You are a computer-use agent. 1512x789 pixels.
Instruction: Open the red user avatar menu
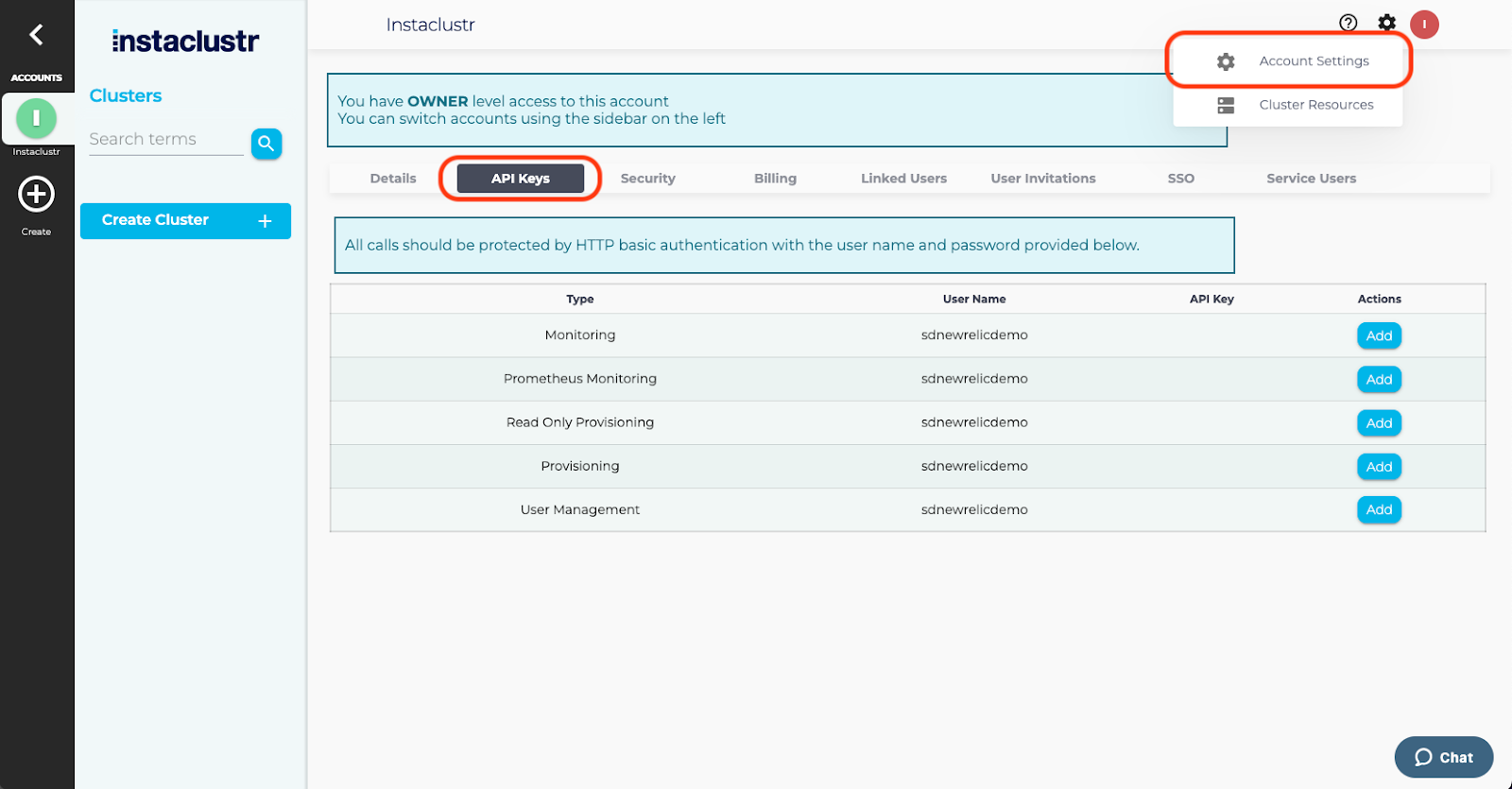pyautogui.click(x=1424, y=25)
